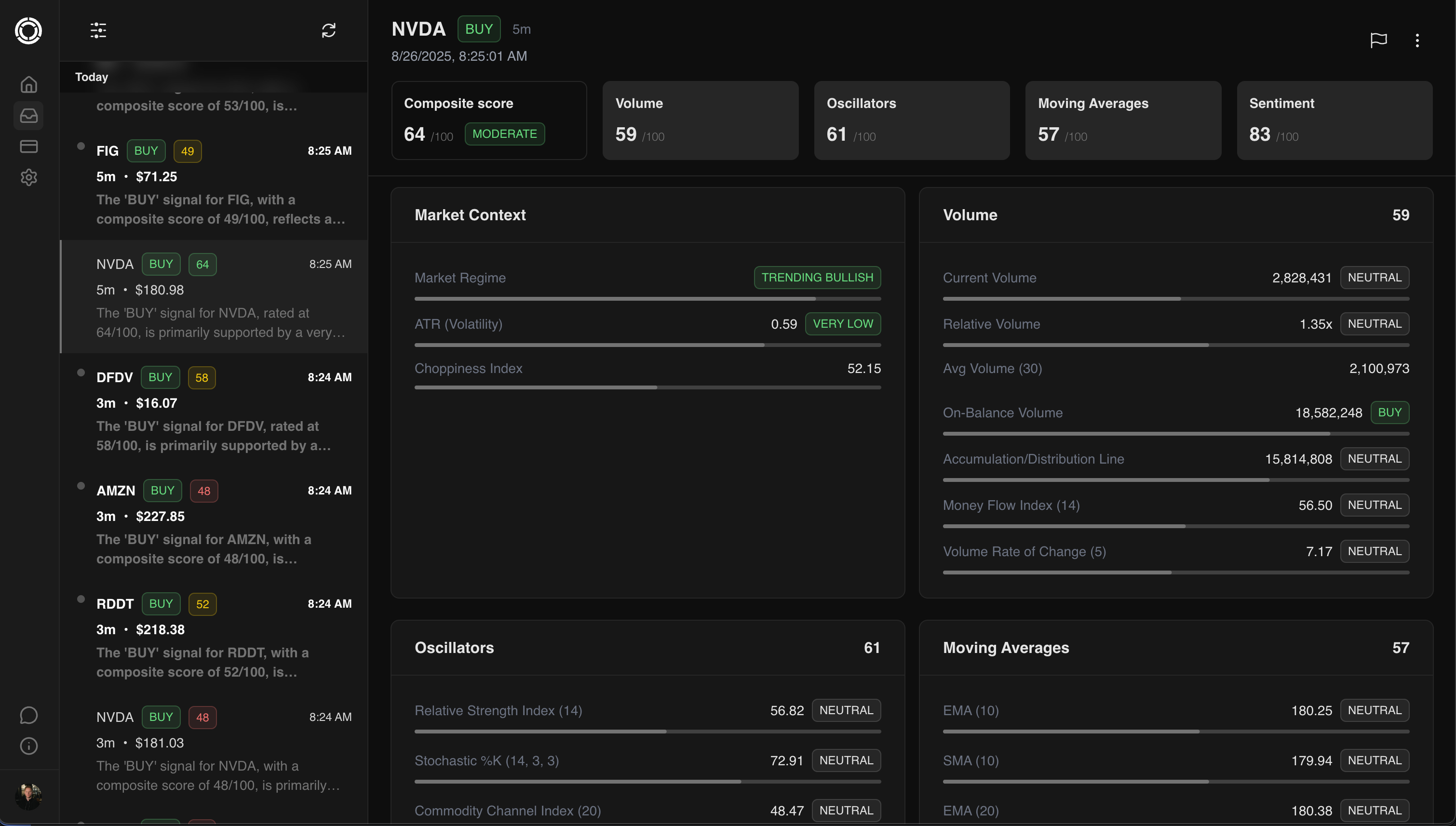Select the Oscillators score tab card
Image resolution: width=1456 pixels, height=826 pixels.
pos(911,120)
